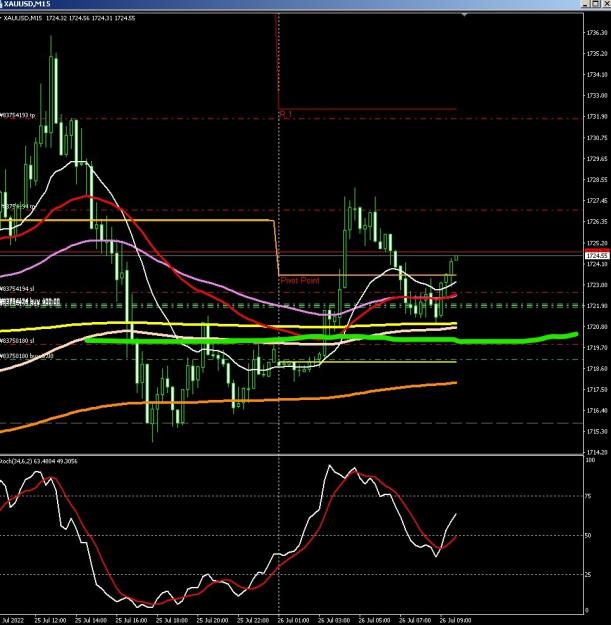Click the XAUUSD,M15 window title
The width and height of the screenshot is (611, 625).
[27, 4]
